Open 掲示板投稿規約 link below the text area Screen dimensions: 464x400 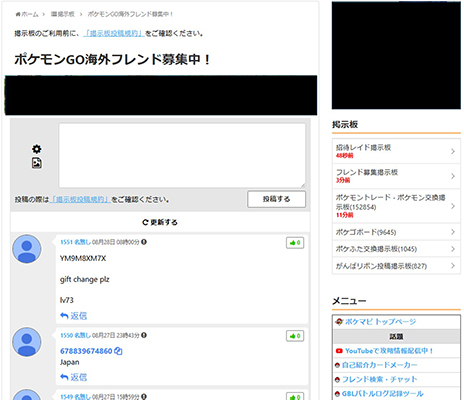80,199
